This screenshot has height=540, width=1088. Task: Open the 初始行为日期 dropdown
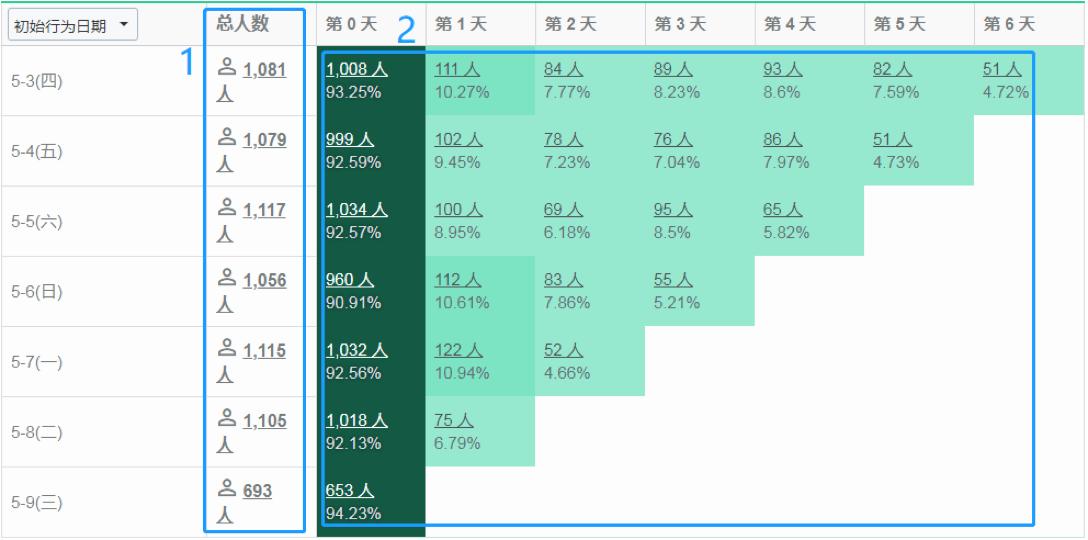tap(73, 26)
